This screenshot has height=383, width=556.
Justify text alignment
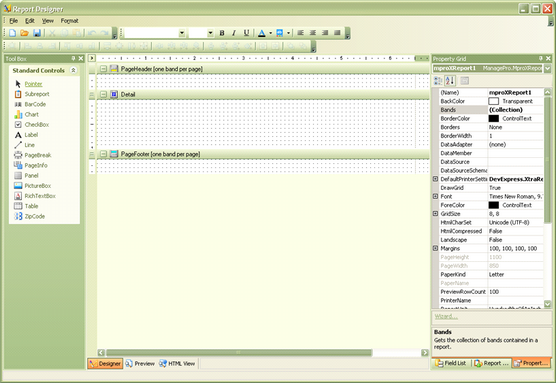(337, 33)
